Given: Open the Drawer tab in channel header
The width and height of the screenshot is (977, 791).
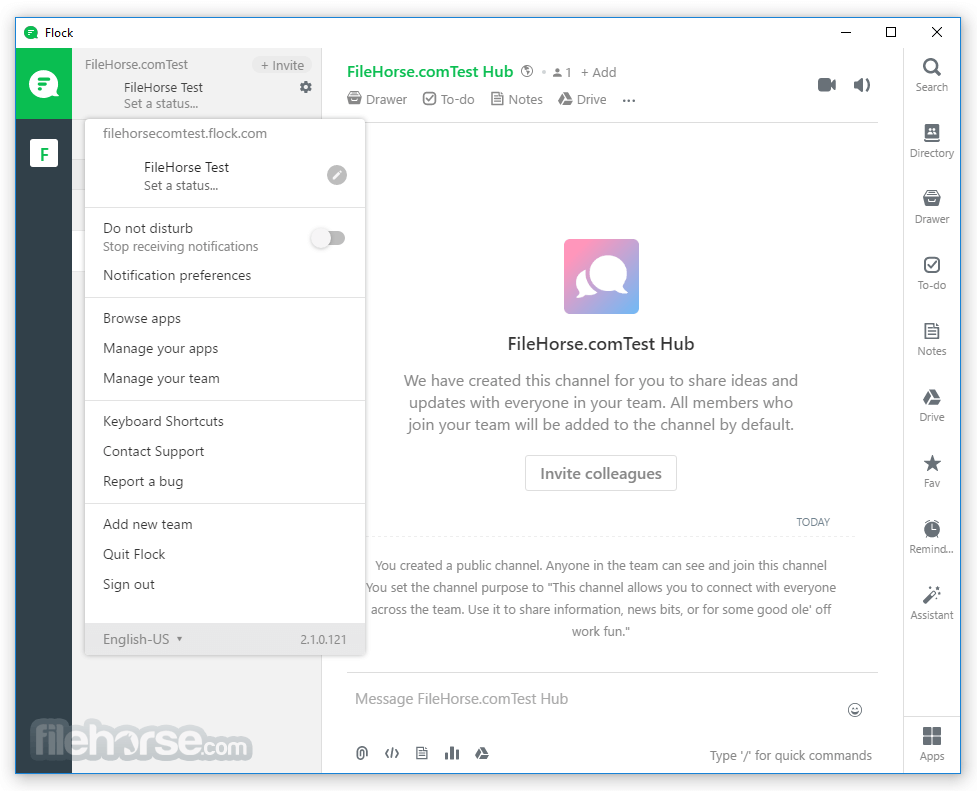Looking at the screenshot, I should [377, 99].
